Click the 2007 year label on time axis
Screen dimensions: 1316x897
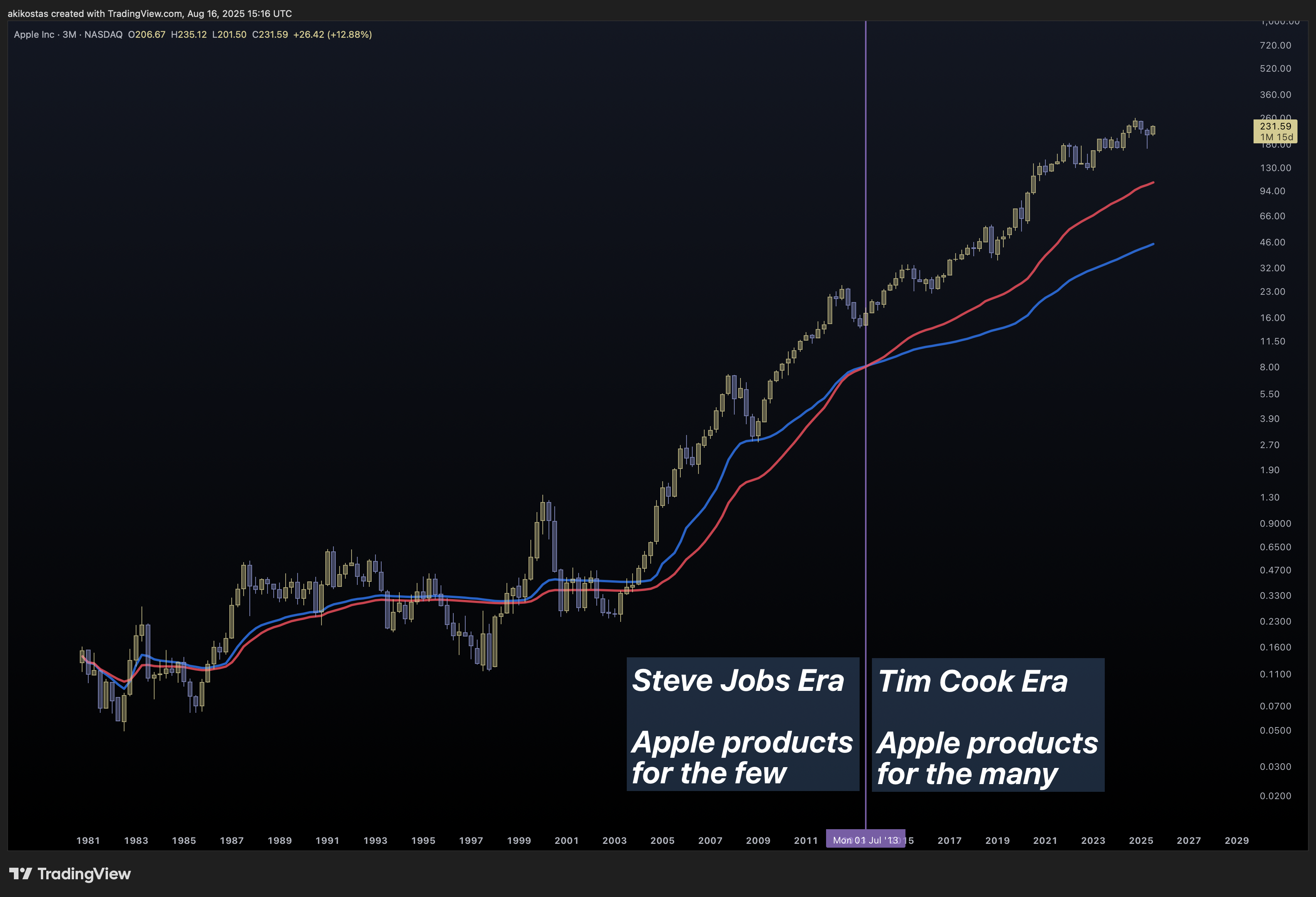[x=710, y=841]
